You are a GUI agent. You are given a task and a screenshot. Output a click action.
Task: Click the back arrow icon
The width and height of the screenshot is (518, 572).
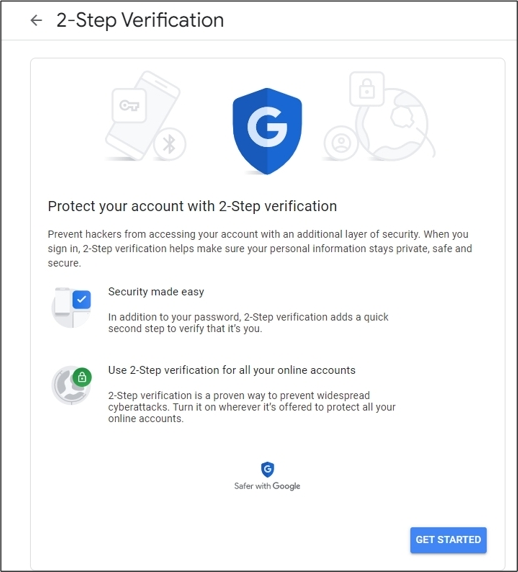pyautogui.click(x=36, y=20)
